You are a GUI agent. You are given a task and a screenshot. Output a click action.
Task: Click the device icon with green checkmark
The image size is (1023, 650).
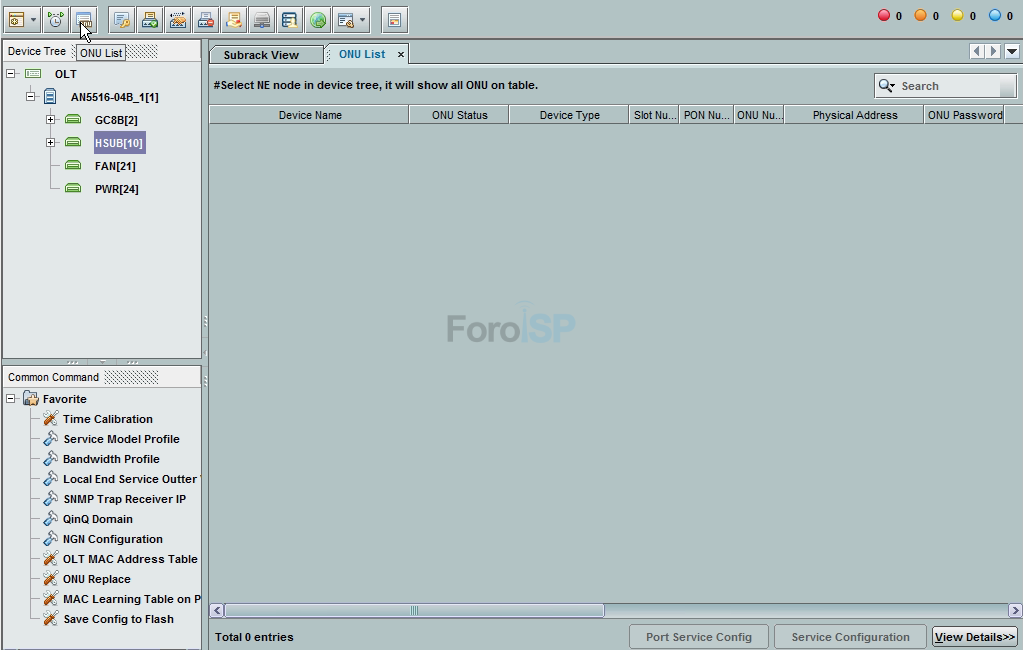(149, 19)
